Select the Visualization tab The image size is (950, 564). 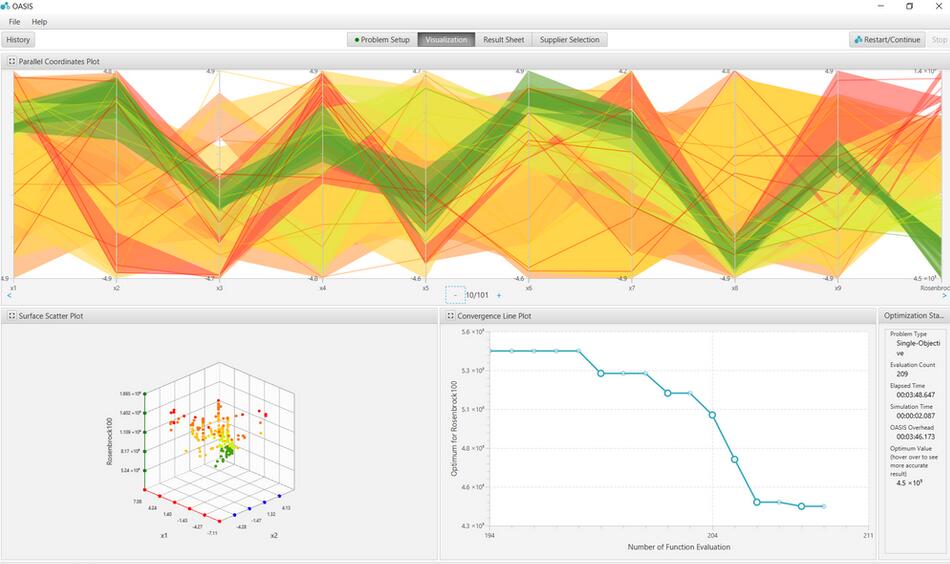coord(447,40)
